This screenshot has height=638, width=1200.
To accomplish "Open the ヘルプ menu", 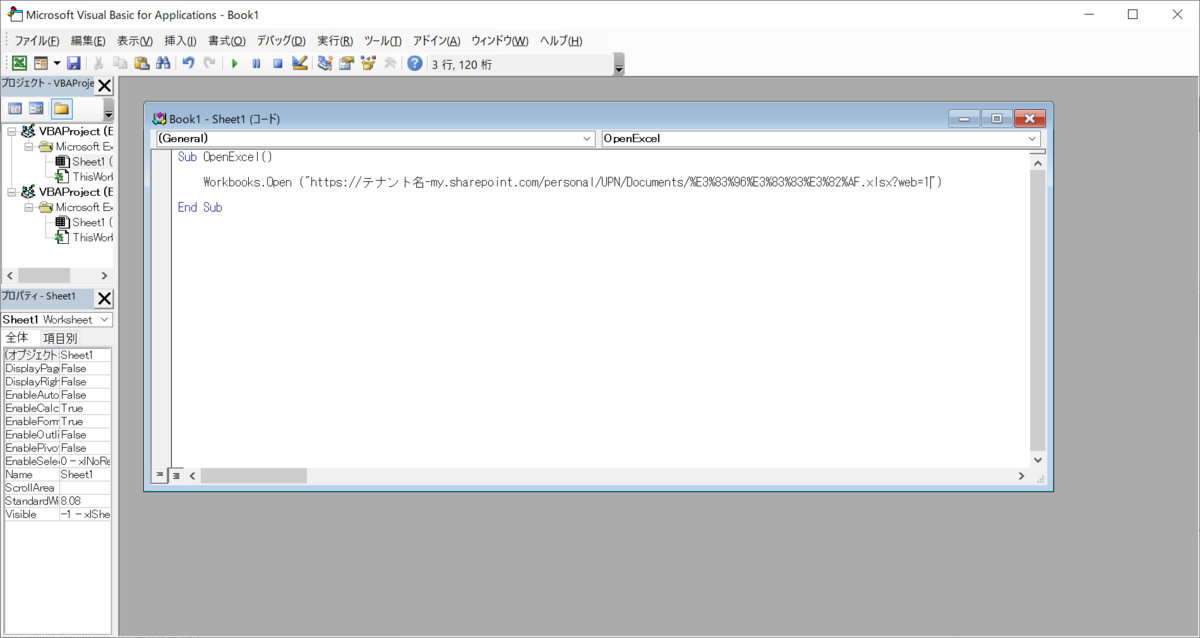I will click(561, 40).
